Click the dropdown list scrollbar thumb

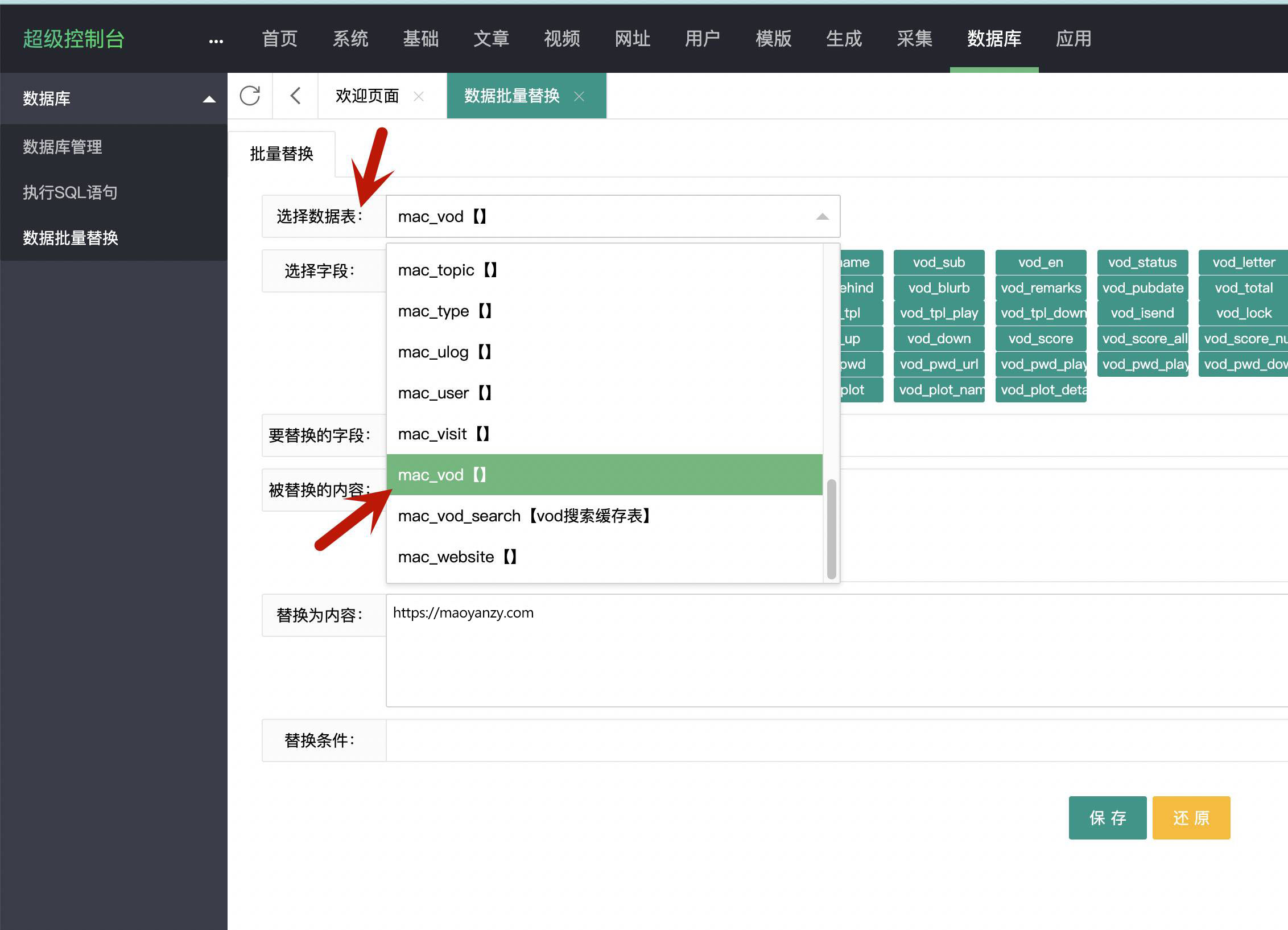(831, 528)
